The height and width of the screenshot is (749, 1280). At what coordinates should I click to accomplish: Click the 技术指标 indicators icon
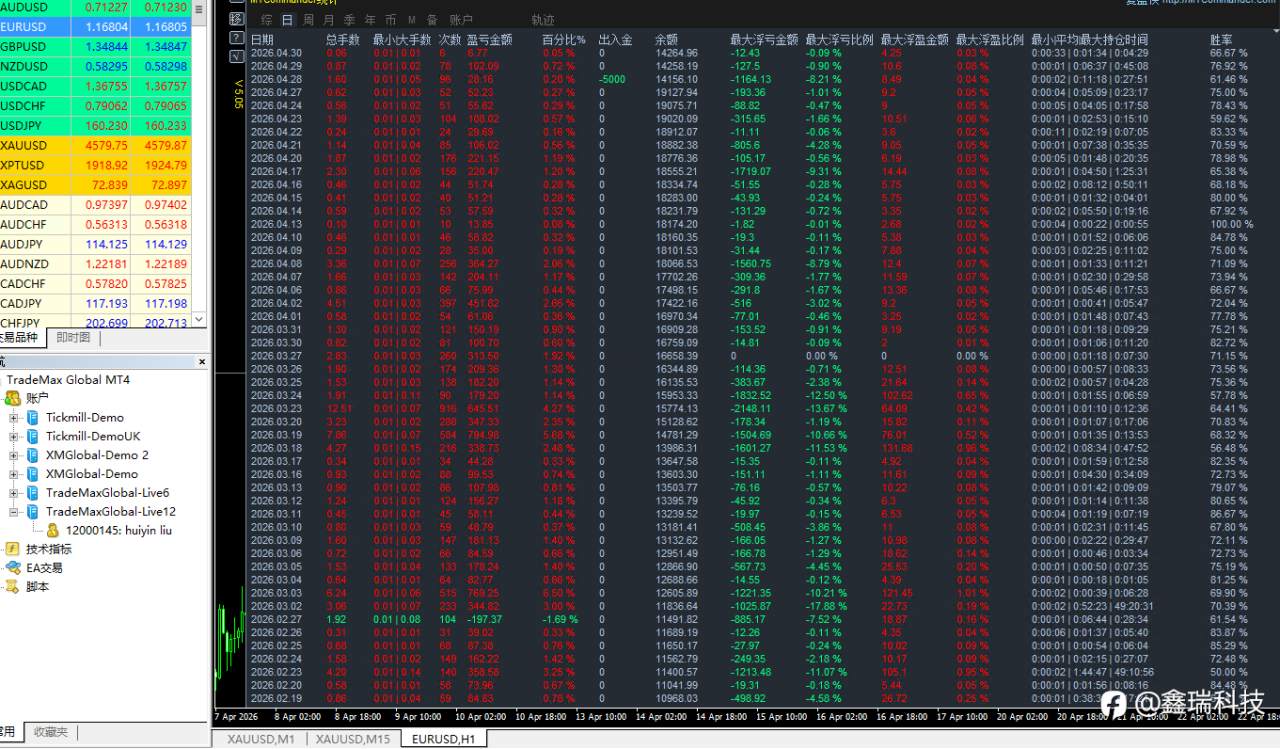coord(13,549)
